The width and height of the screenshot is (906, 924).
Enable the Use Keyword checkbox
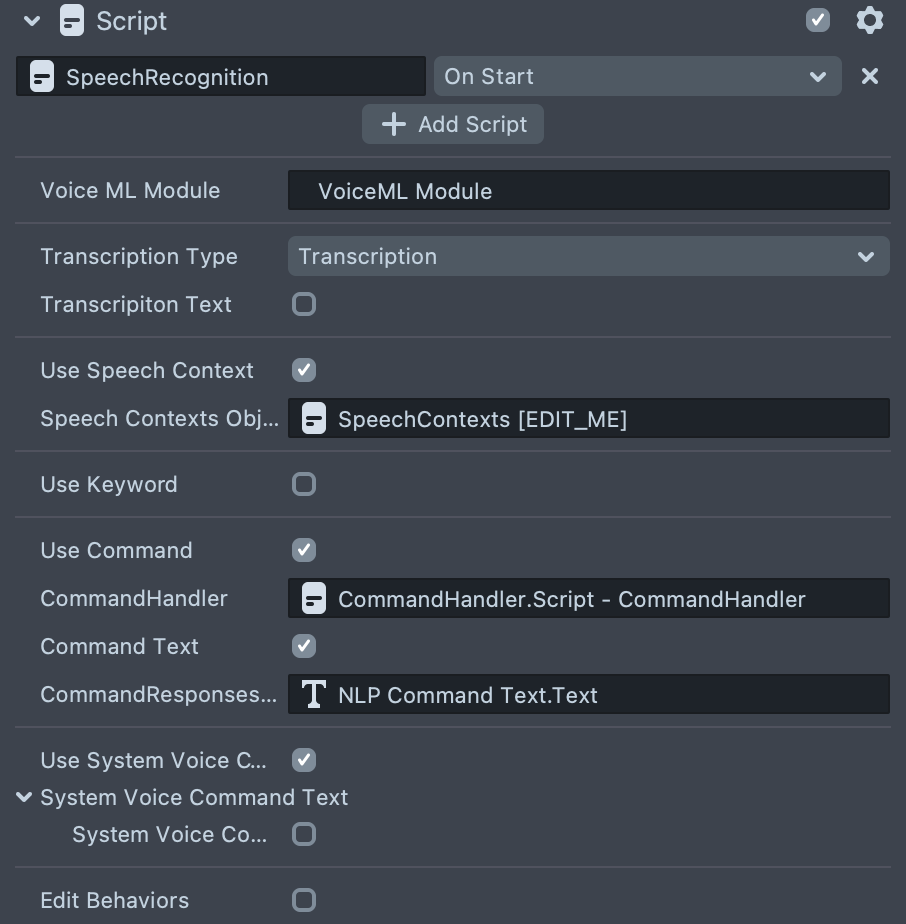pos(304,484)
